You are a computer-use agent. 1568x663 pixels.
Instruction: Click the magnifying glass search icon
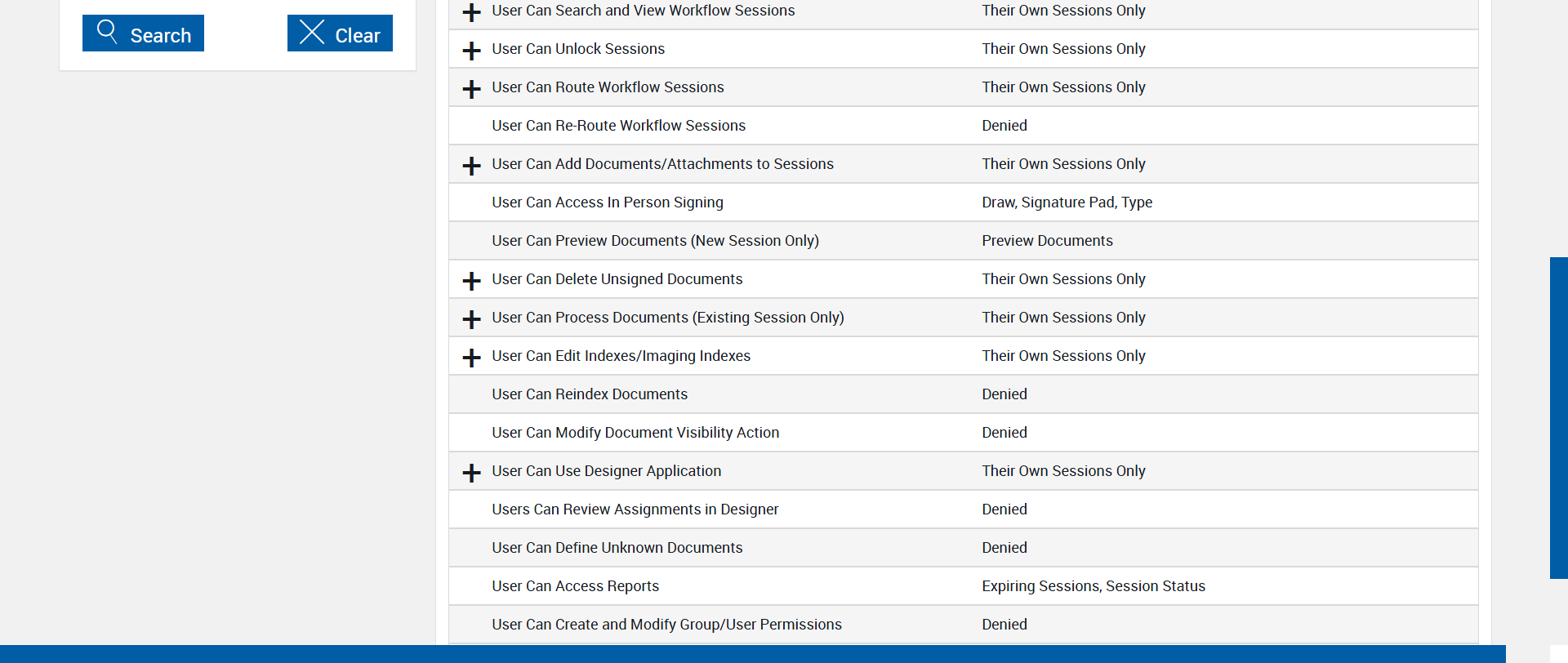coord(107,32)
